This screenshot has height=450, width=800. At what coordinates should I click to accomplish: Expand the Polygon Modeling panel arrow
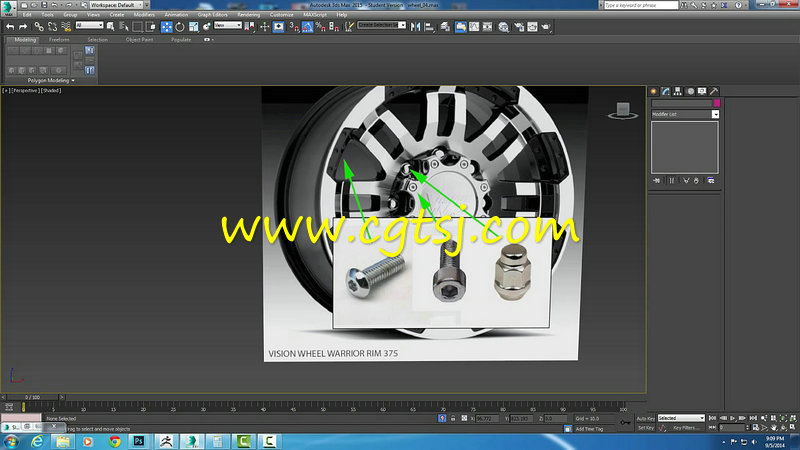click(x=73, y=81)
